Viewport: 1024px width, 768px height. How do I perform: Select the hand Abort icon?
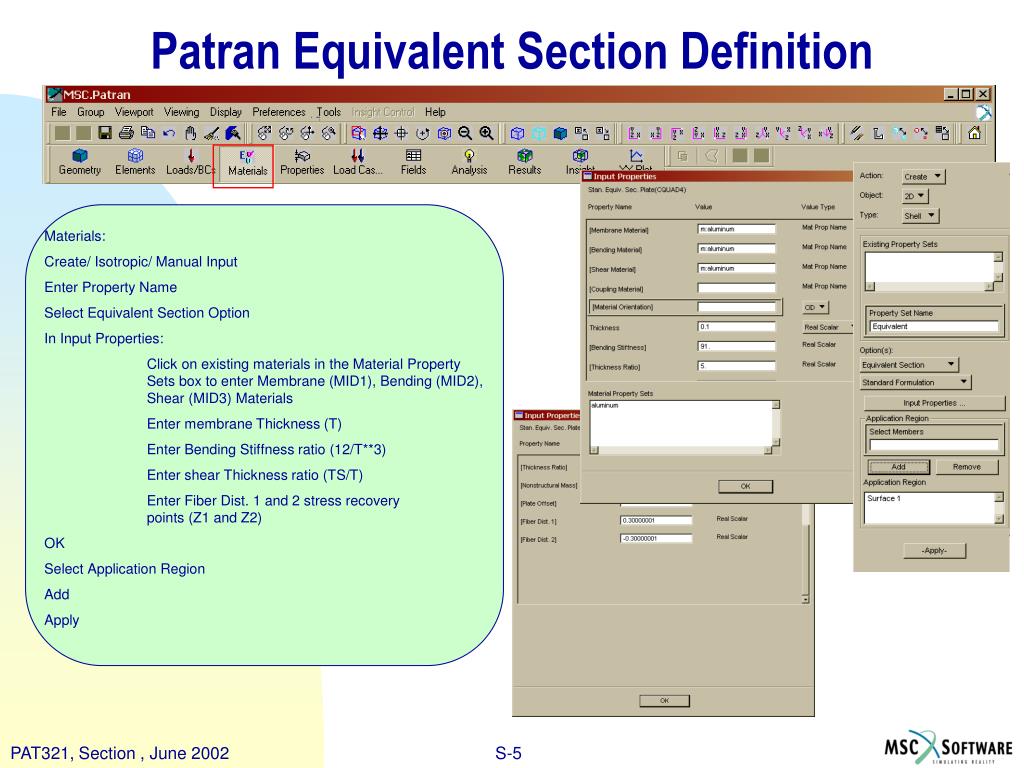[191, 133]
